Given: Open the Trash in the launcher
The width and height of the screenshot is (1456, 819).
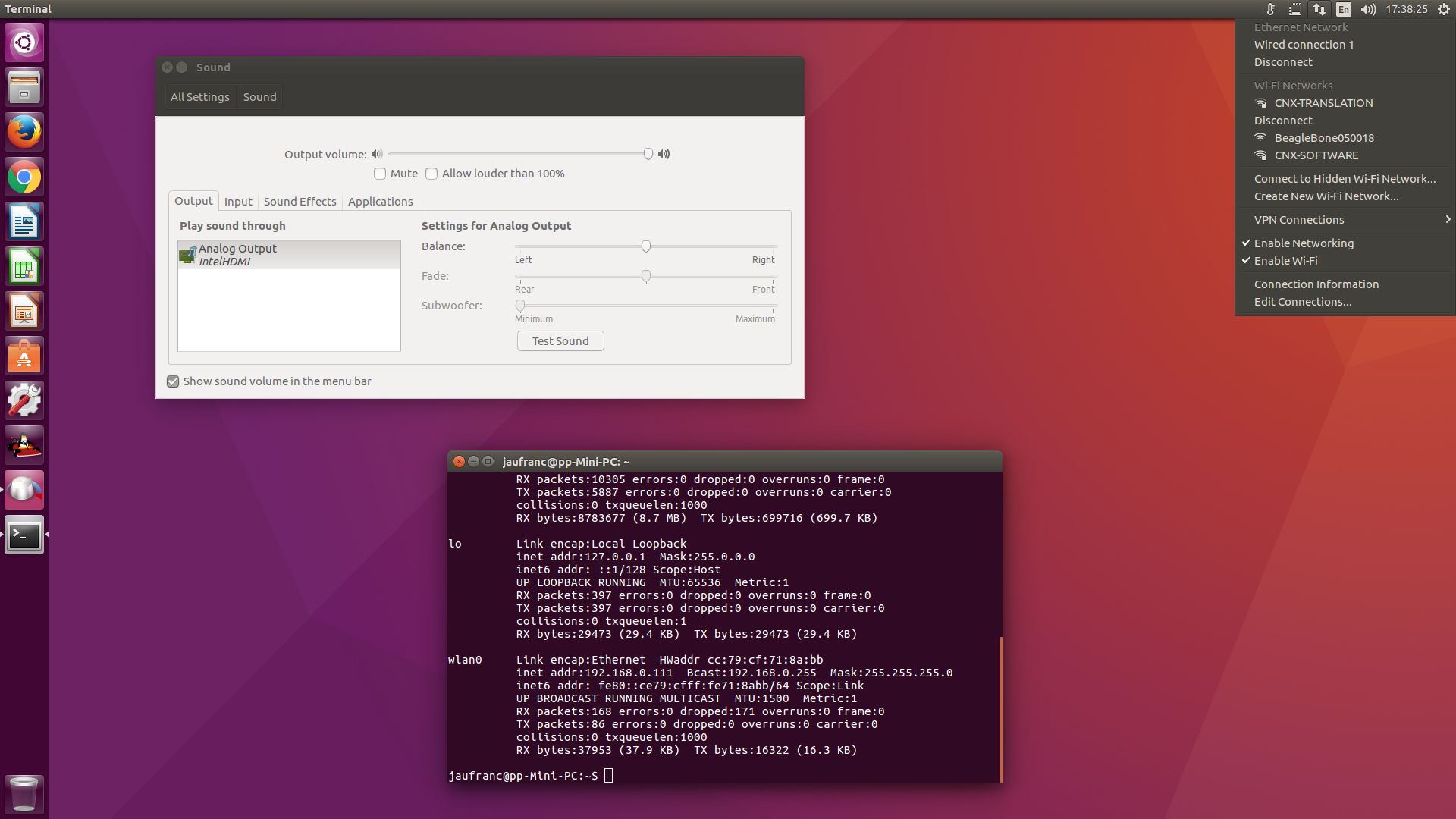Looking at the screenshot, I should pyautogui.click(x=24, y=794).
